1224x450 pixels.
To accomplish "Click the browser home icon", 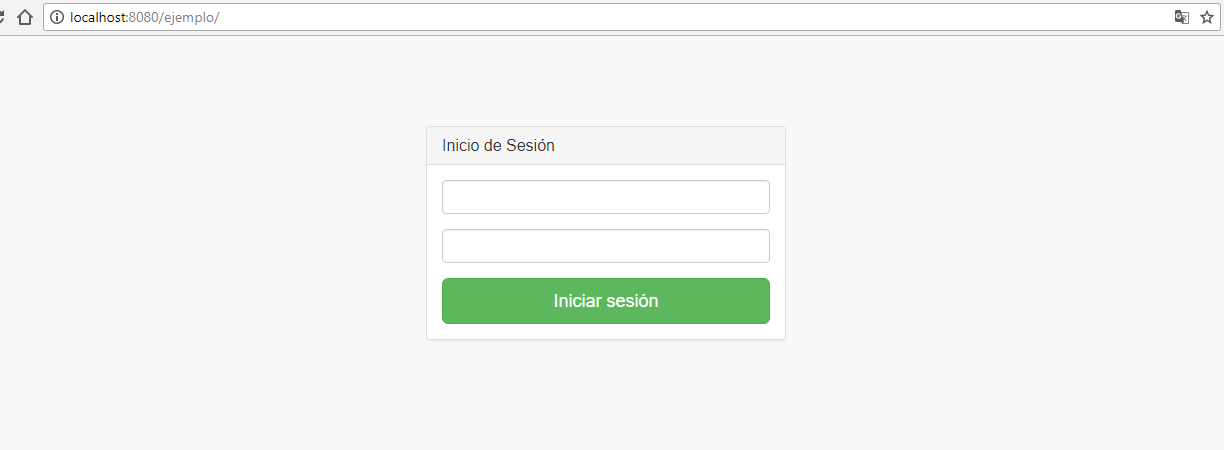I will tap(26, 17).
